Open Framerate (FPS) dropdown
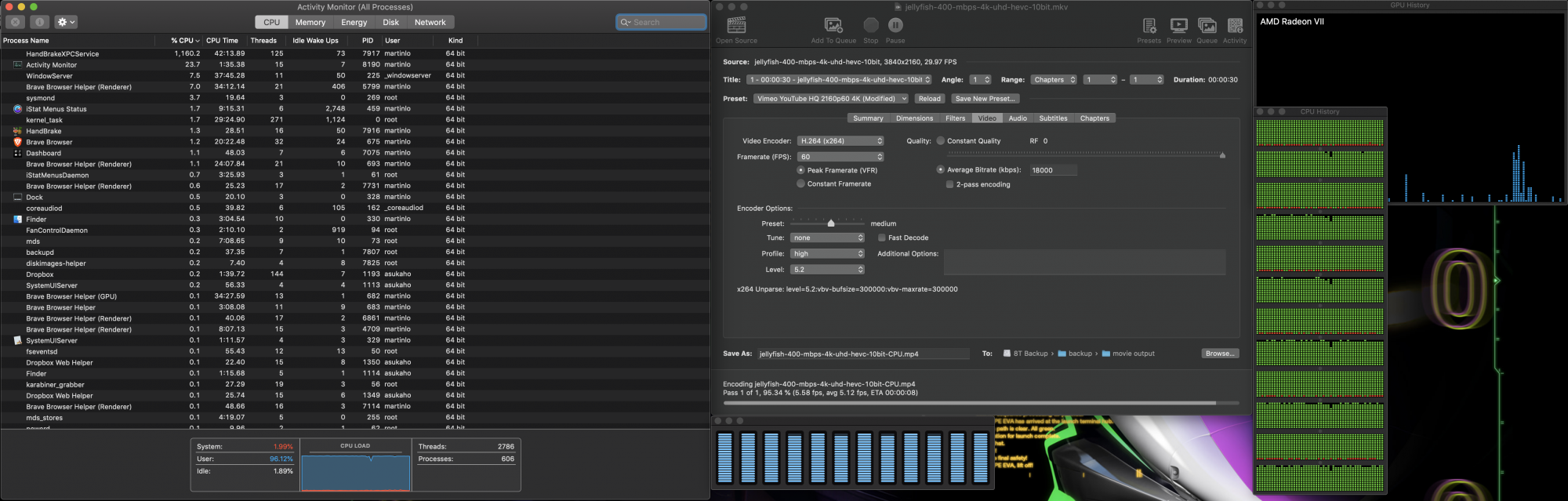The image size is (1568, 501). tap(840, 157)
